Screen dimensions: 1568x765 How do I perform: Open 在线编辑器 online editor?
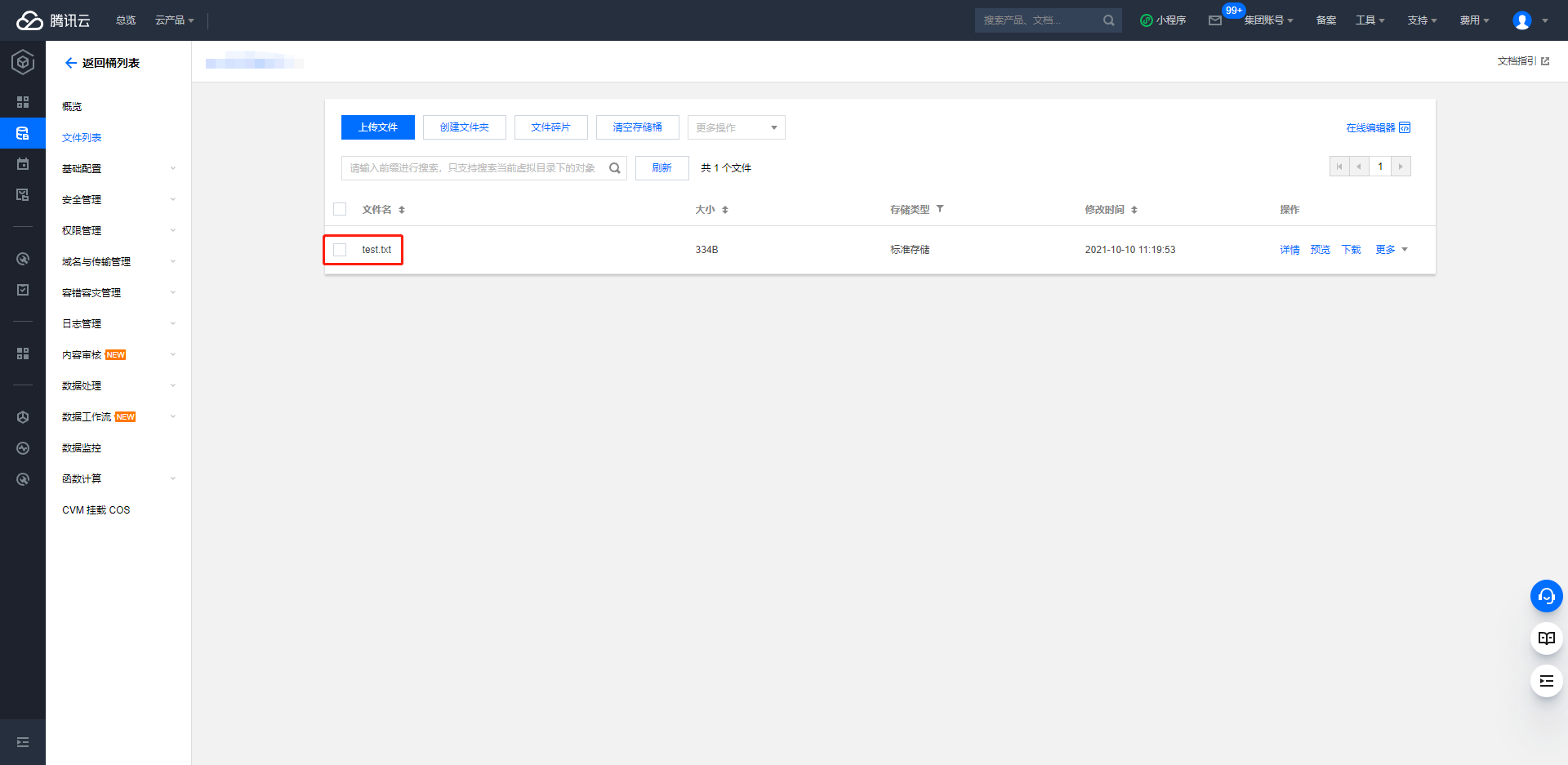tap(1379, 128)
